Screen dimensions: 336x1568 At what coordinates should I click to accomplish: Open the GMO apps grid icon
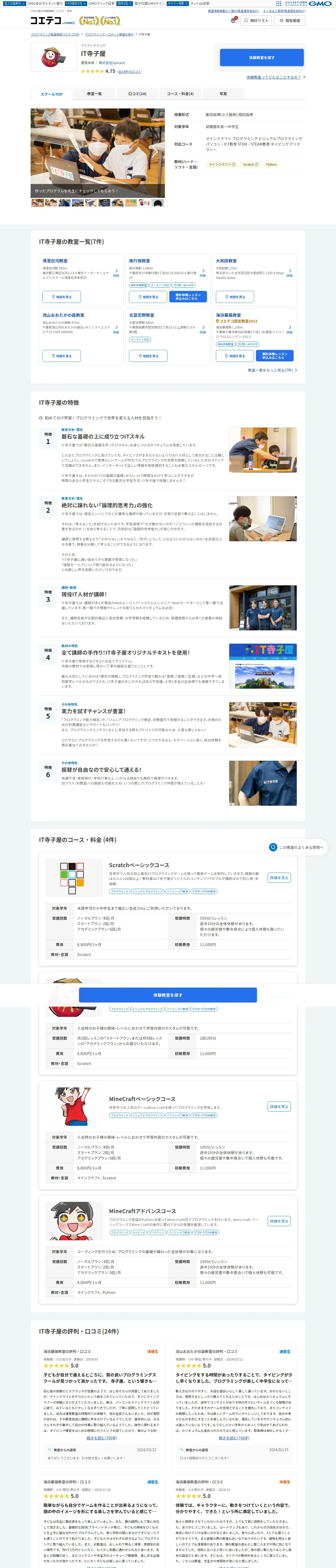click(x=279, y=4)
